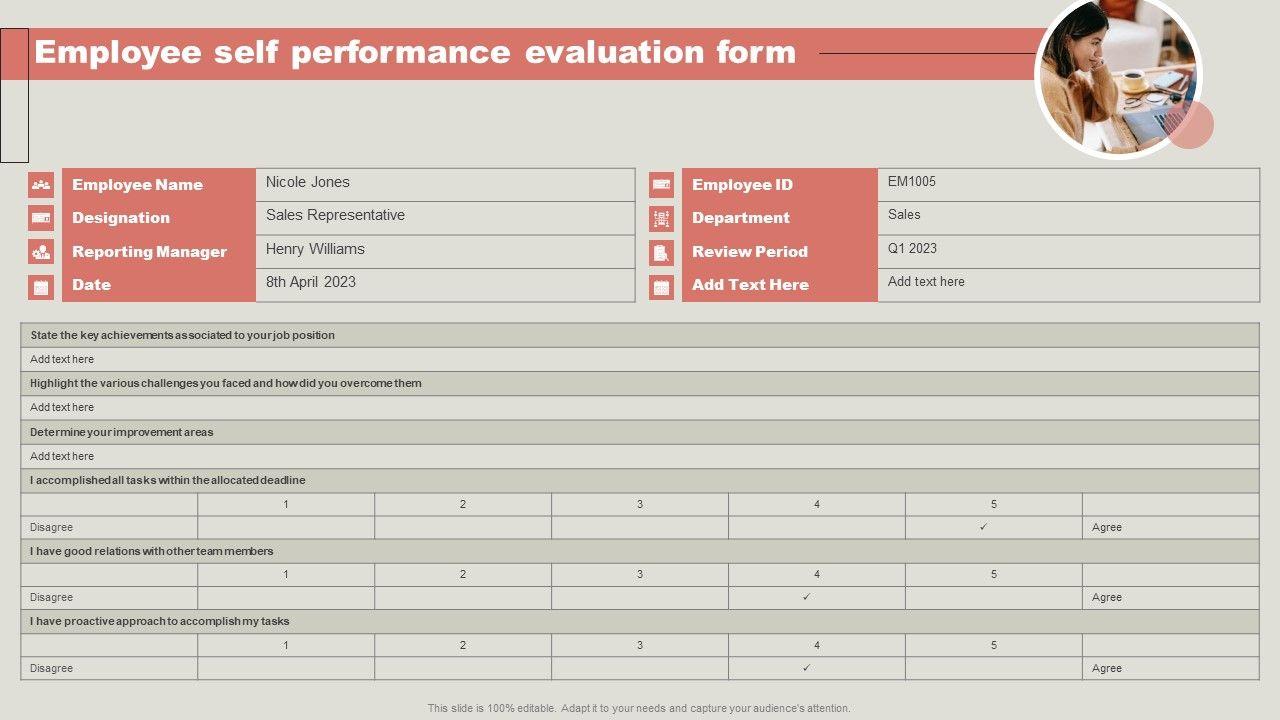Click the '8th April 2023' date value
Screen dimensions: 1280x720
[311, 282]
